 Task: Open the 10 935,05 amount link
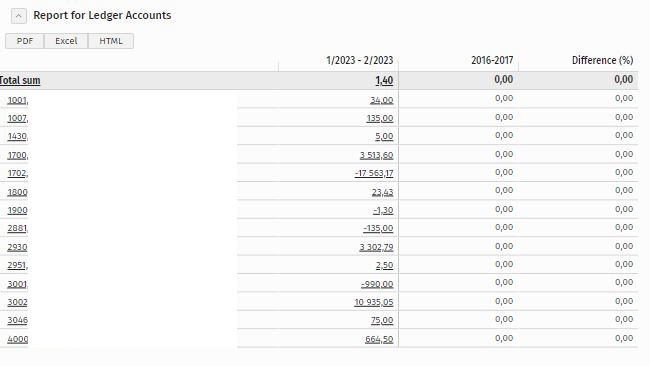coord(374,302)
